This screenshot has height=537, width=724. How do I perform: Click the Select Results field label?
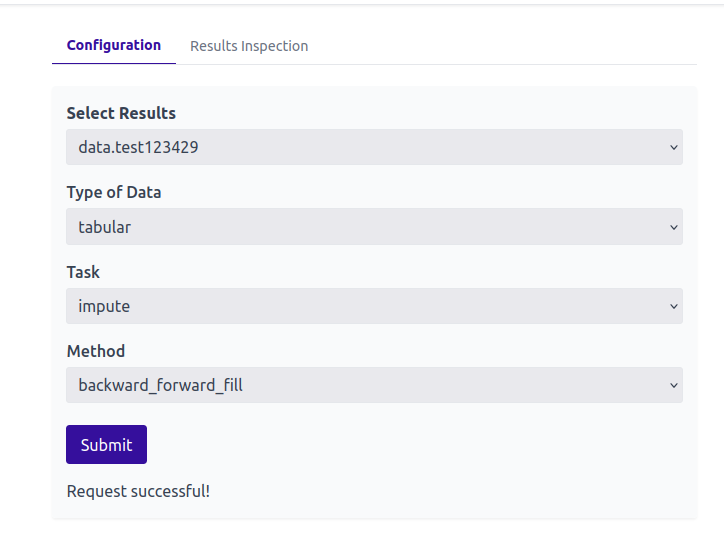(x=121, y=113)
